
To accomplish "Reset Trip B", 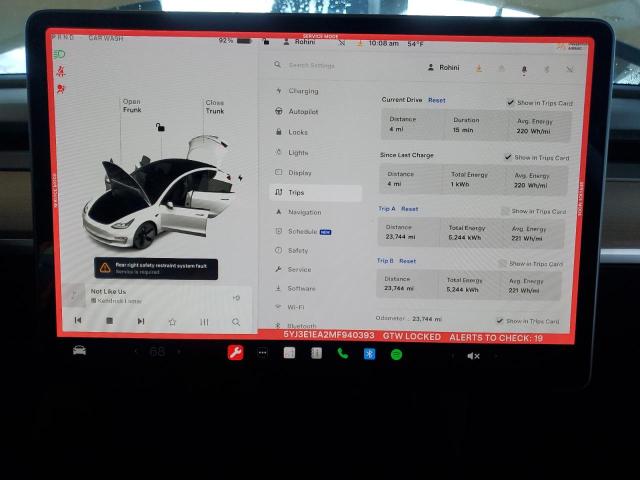I will click(407, 261).
